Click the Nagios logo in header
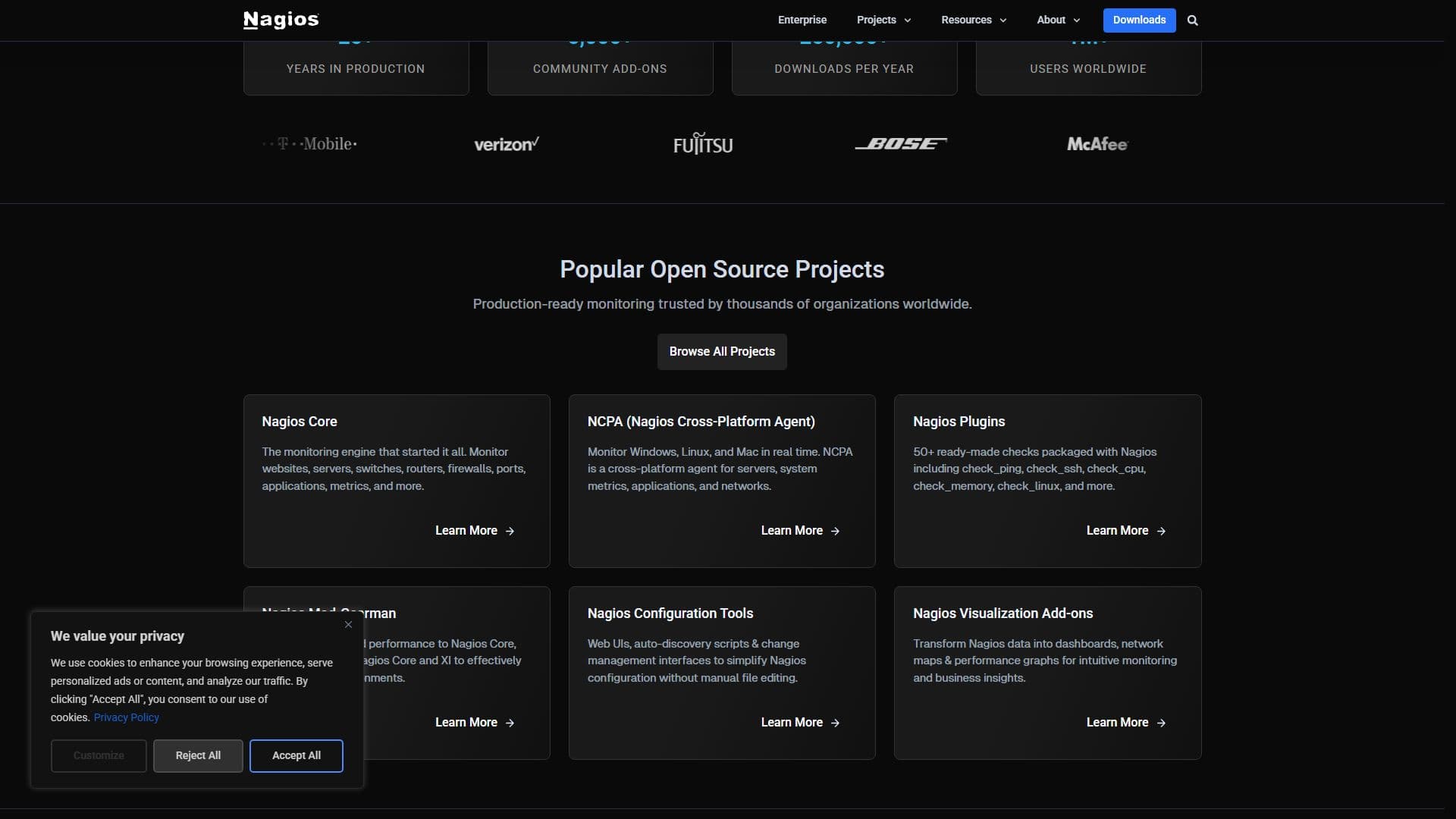Screen dimensions: 1456x819 coord(281,20)
